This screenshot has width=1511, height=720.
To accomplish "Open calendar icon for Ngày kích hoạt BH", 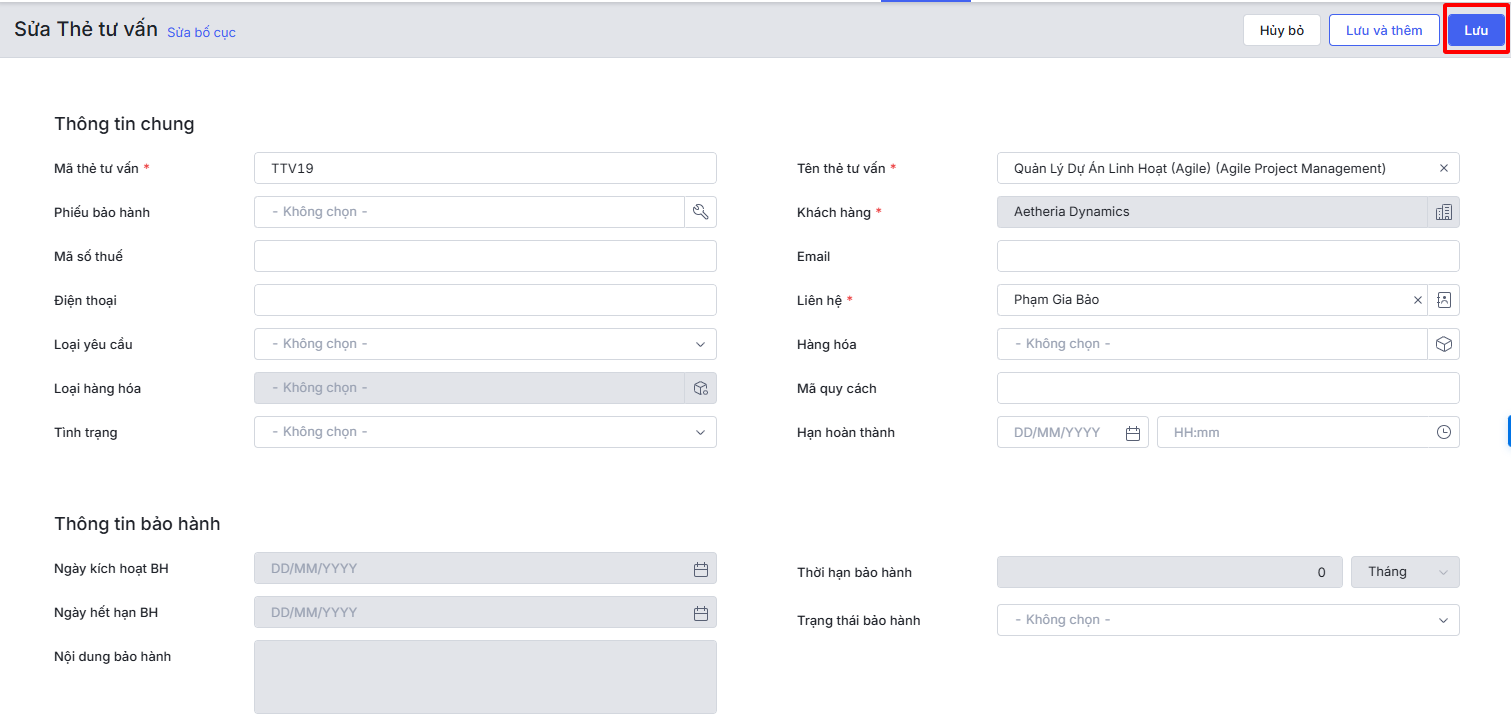I will tap(700, 569).
